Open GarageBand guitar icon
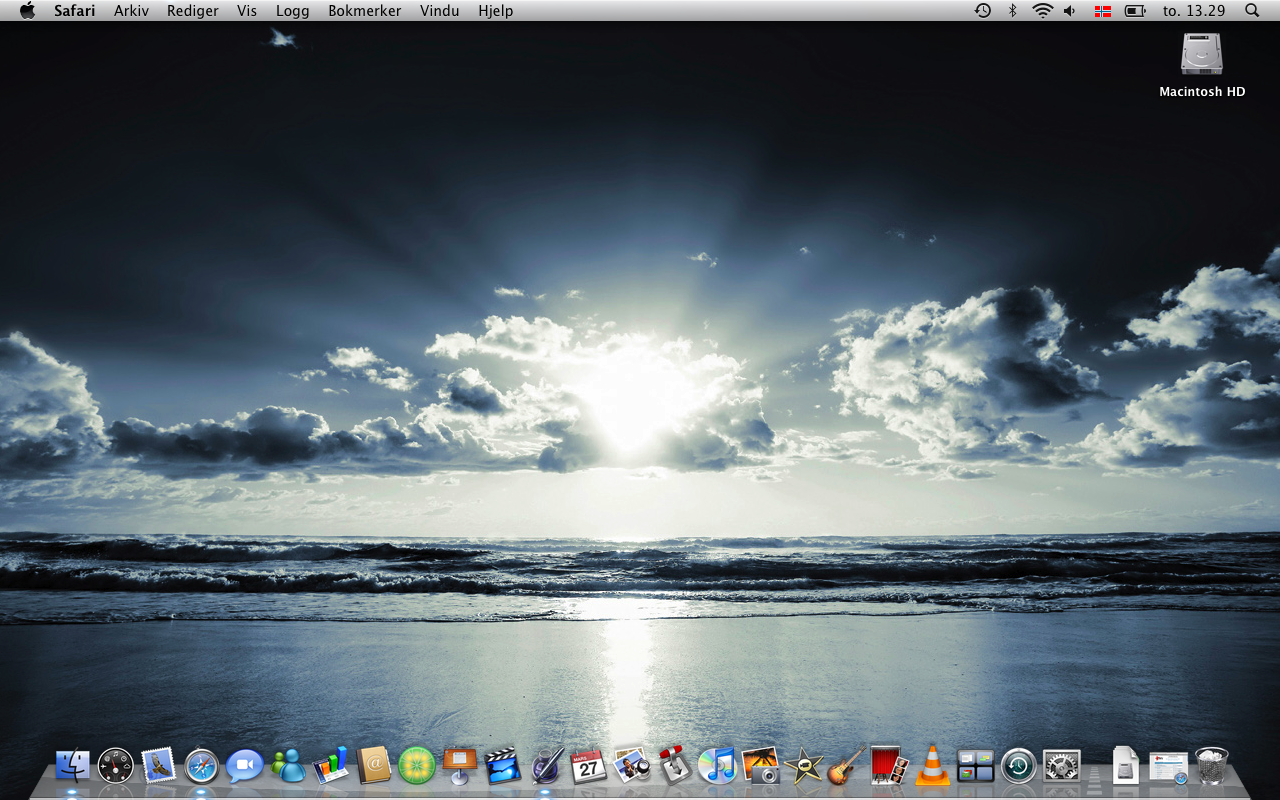 click(x=846, y=766)
